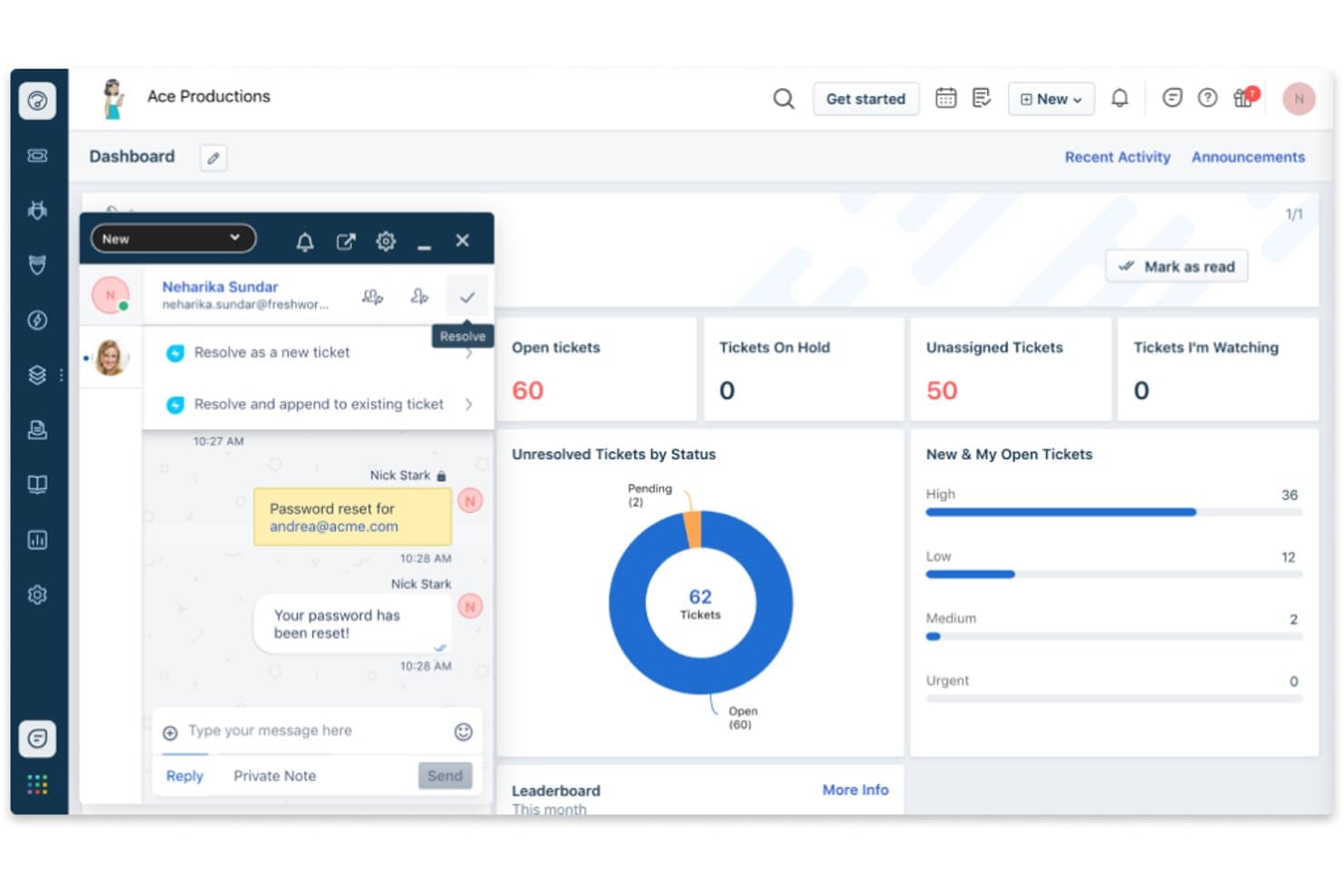Open the N profile avatar in top bar
This screenshot has width=1344, height=896.
tap(1299, 99)
